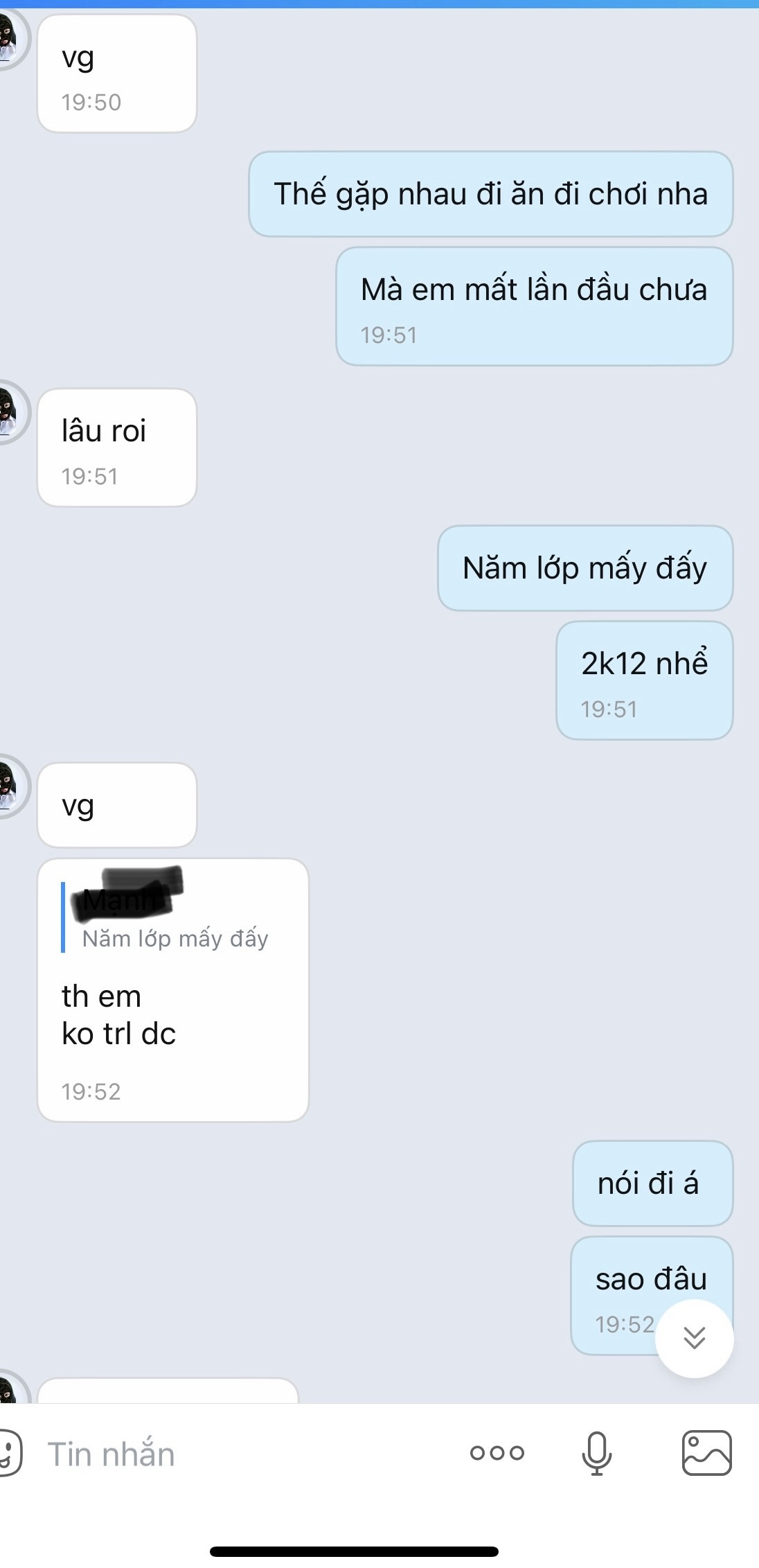
Task: Select the sent "Năm lớp mấy đấy" bubble
Action: 585,568
